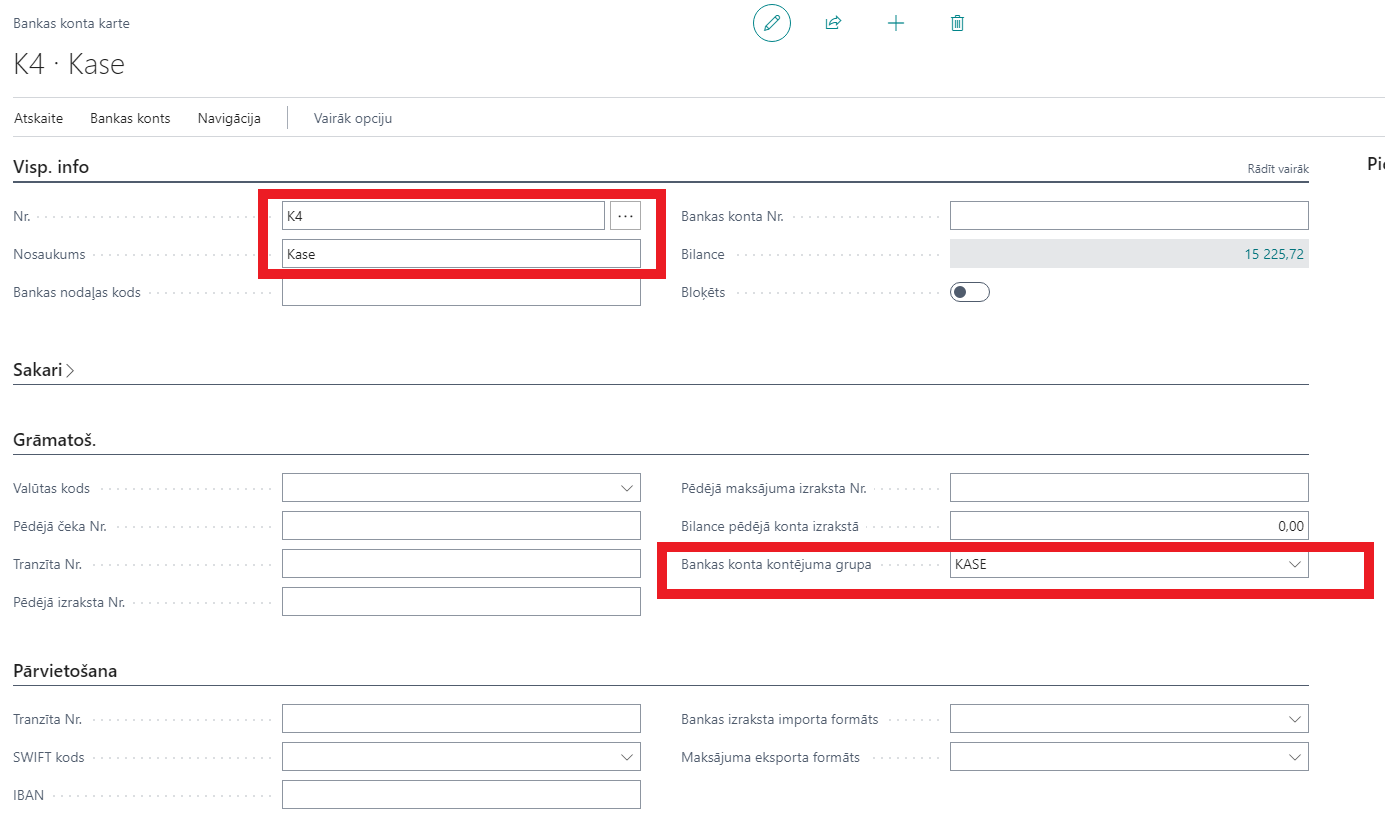Screen dimensions: 1385x835
Task: Click the Nosaukums input field
Action: coord(460,254)
